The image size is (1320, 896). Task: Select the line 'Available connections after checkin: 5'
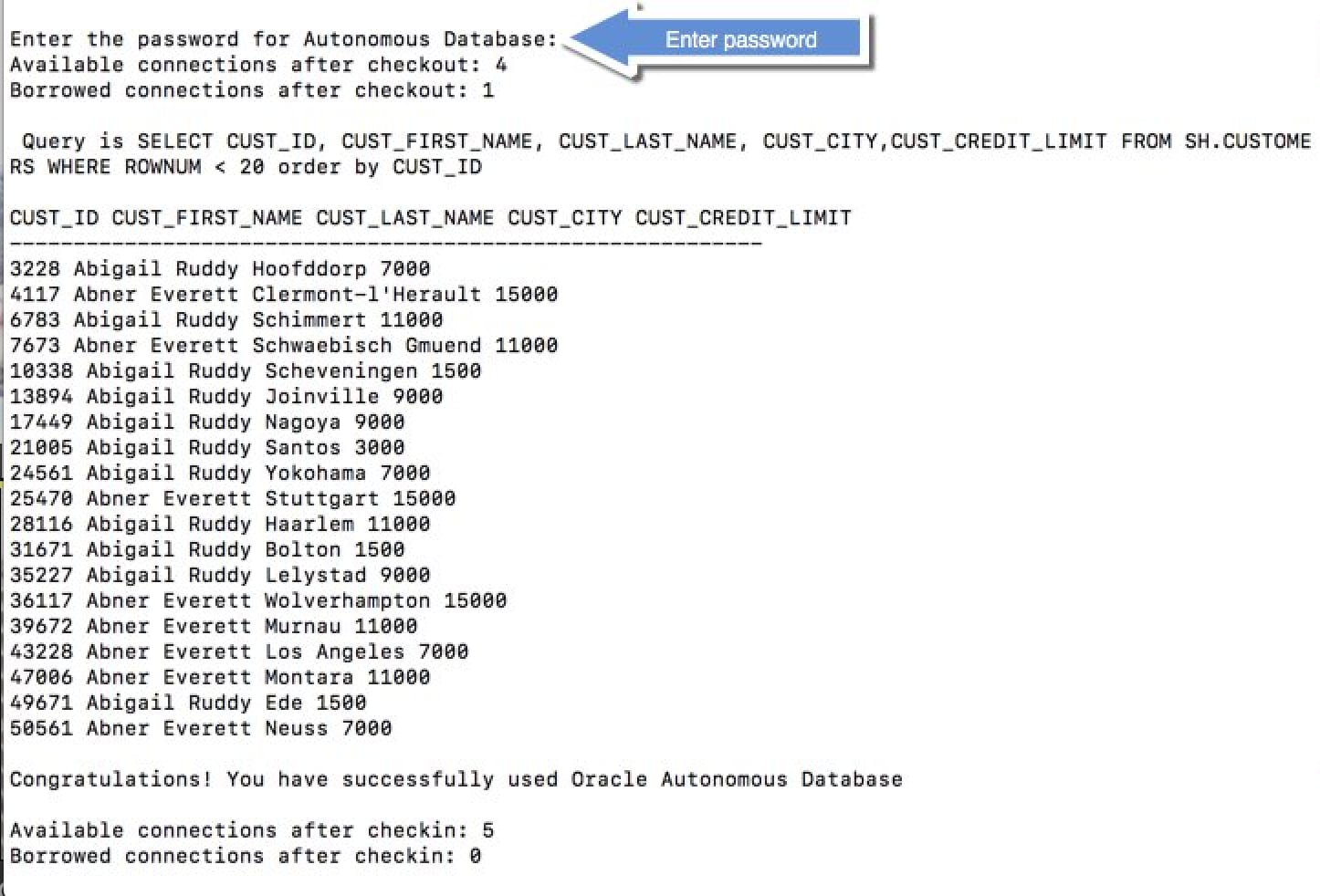point(252,831)
